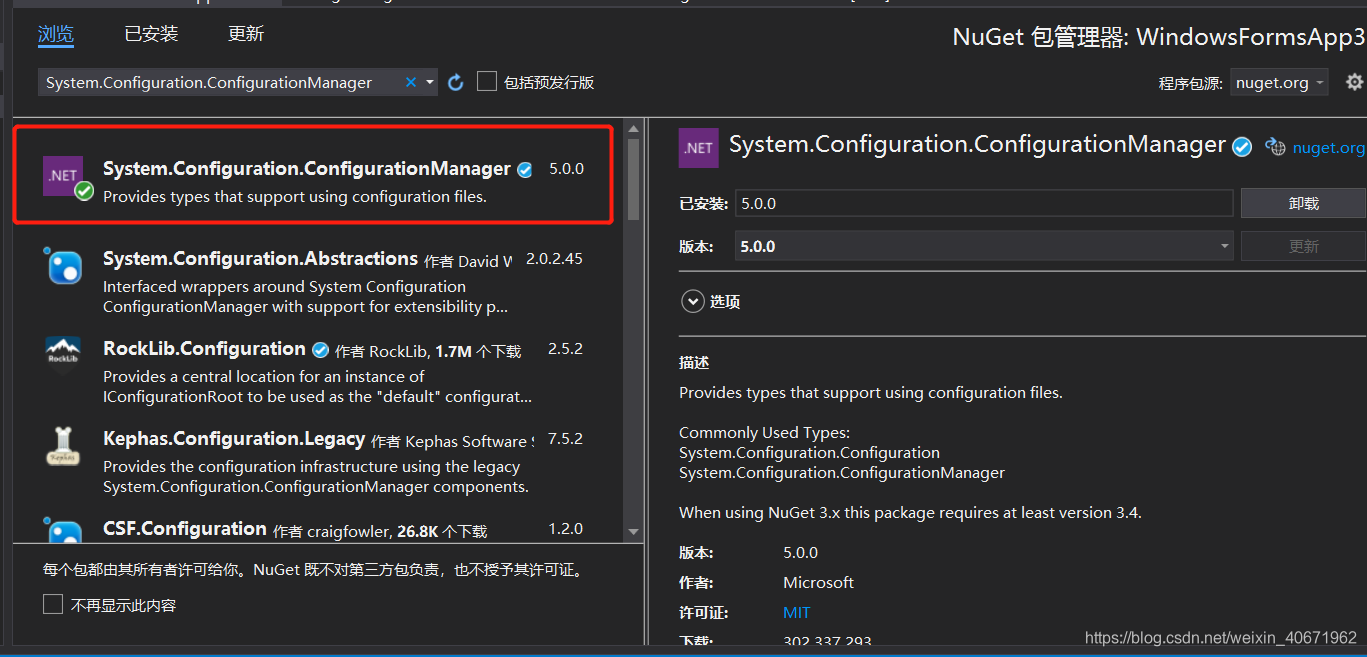This screenshot has height=657, width=1367.
Task: Switch to the Installed tab
Action: pyautogui.click(x=151, y=34)
